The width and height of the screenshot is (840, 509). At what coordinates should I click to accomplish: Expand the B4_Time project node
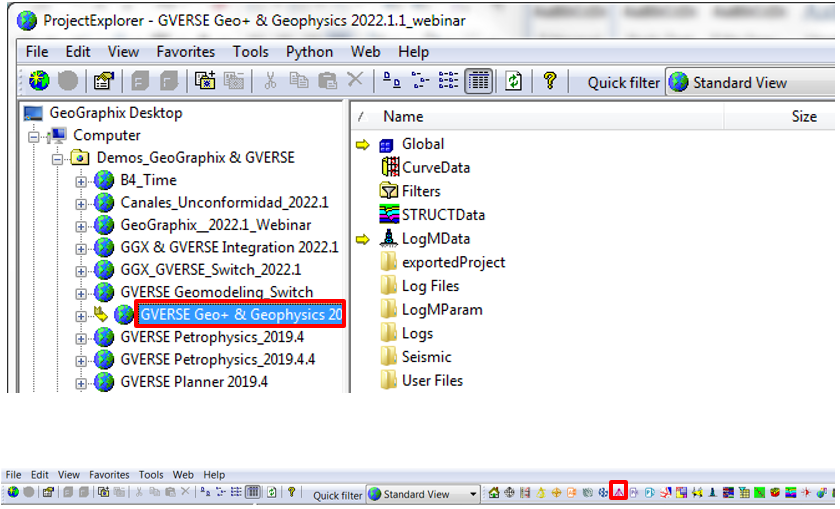81,182
